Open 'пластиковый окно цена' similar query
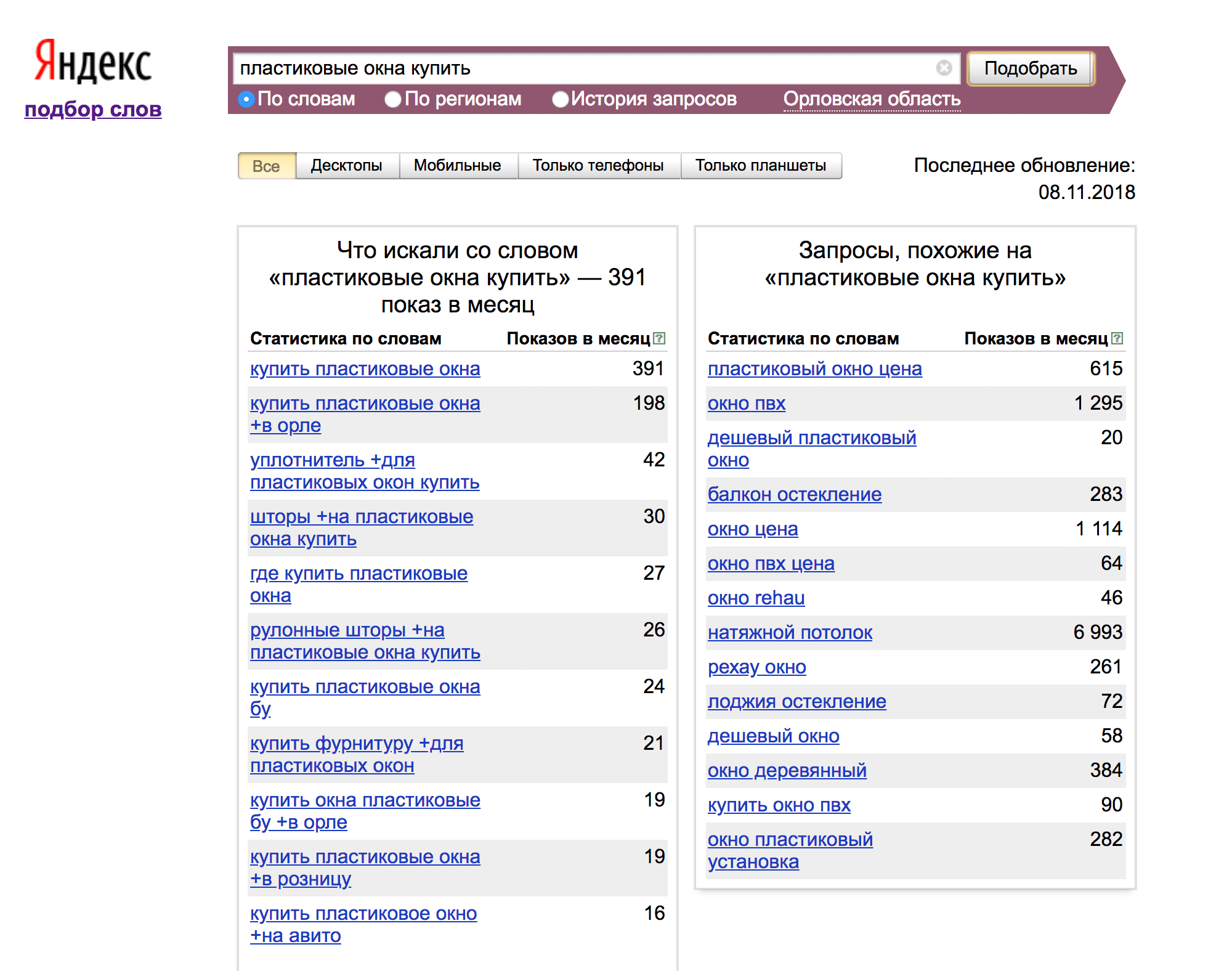 815,369
